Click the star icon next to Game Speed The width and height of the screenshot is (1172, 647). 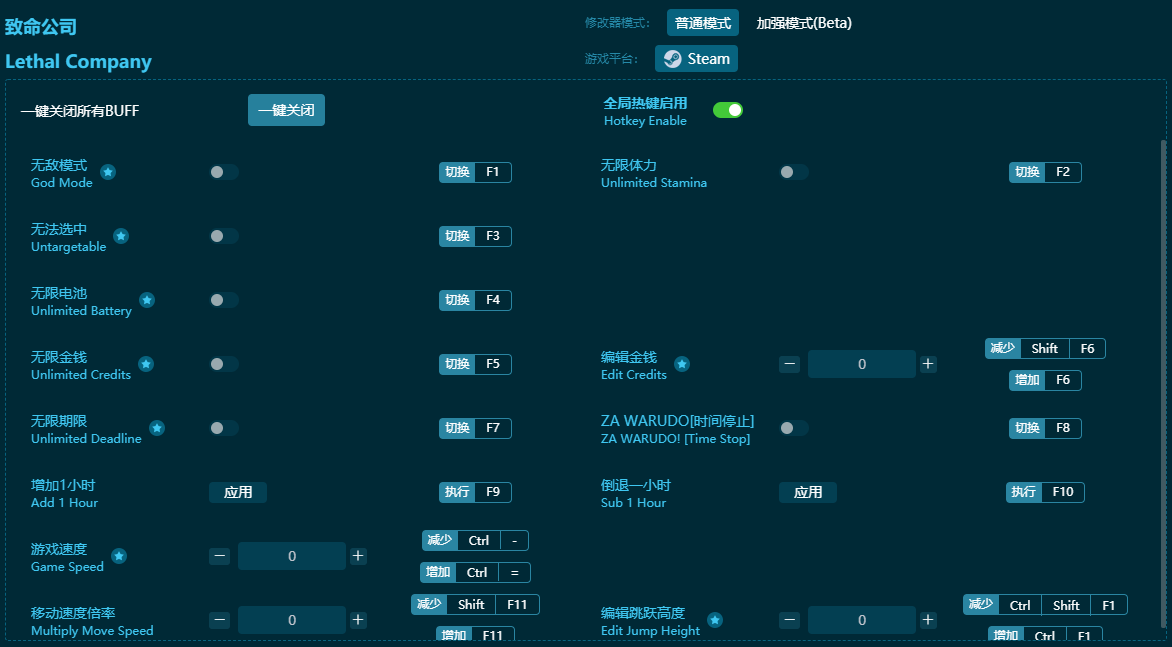119,556
